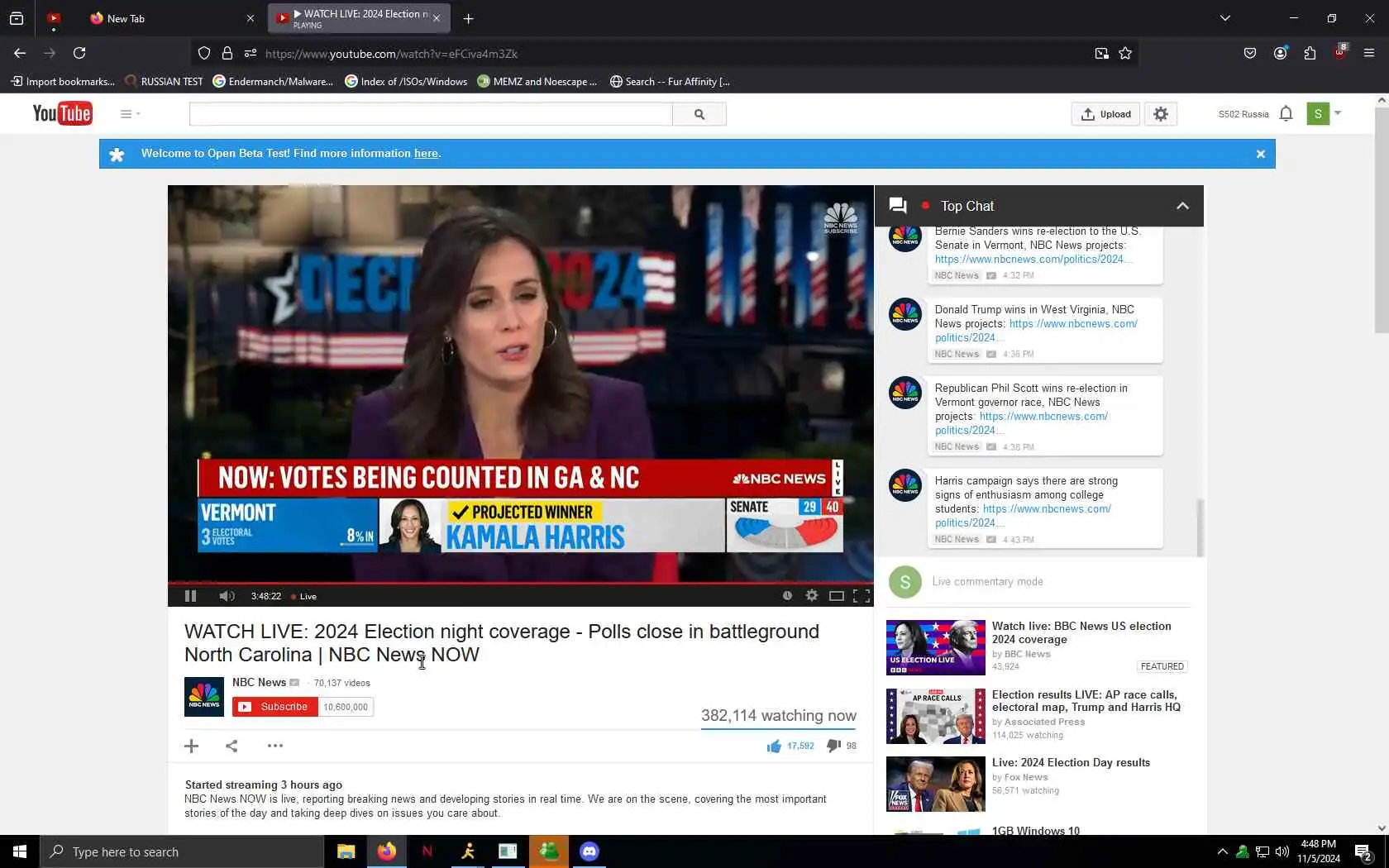The height and width of the screenshot is (868, 1389).
Task: Open a new browser tab
Action: coord(469,18)
